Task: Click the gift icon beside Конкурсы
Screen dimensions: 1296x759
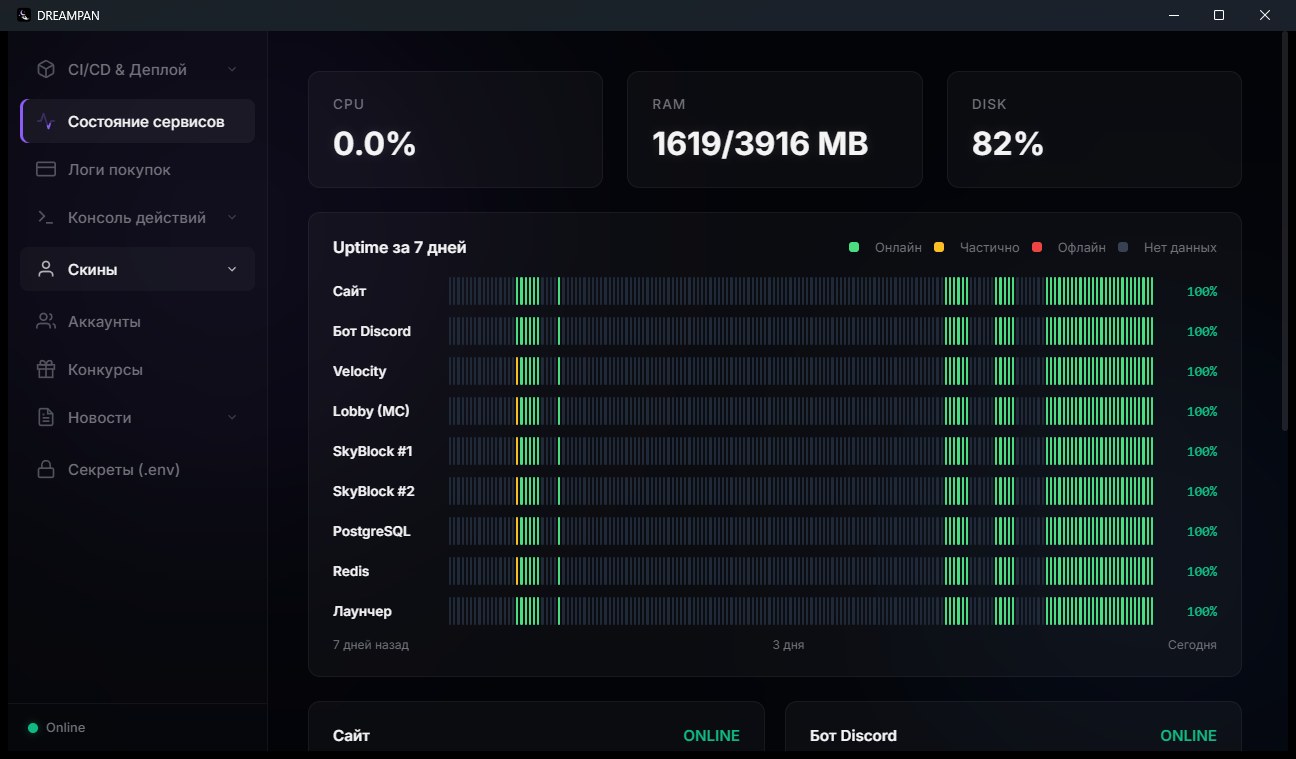Action: tap(45, 369)
